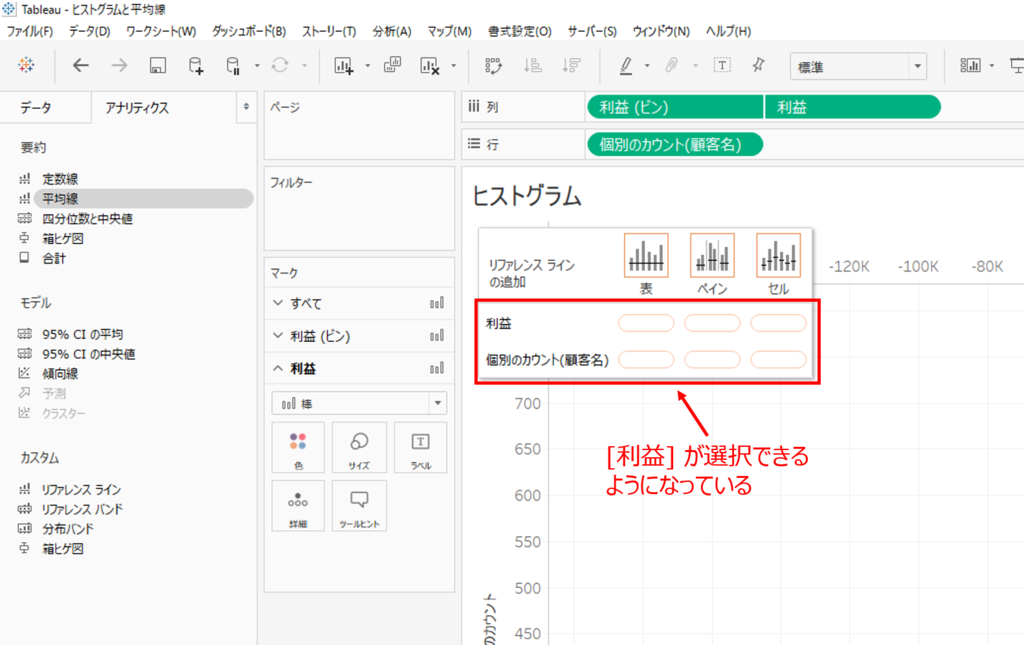Screen dimensions: 1024x645
Task: Open the new worksheet dropdown arrow
Action: (x=368, y=66)
